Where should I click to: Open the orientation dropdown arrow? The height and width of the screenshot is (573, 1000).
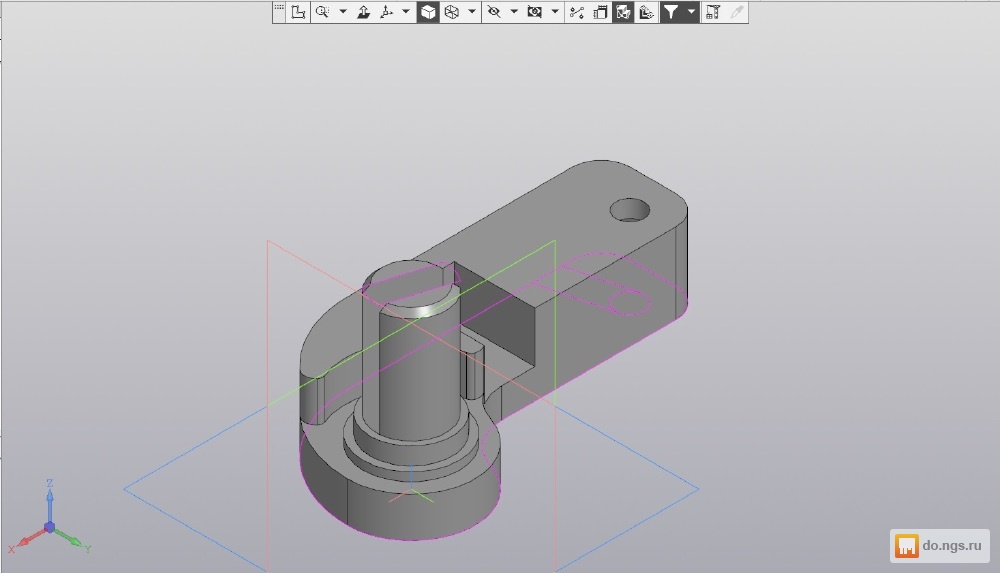[406, 12]
